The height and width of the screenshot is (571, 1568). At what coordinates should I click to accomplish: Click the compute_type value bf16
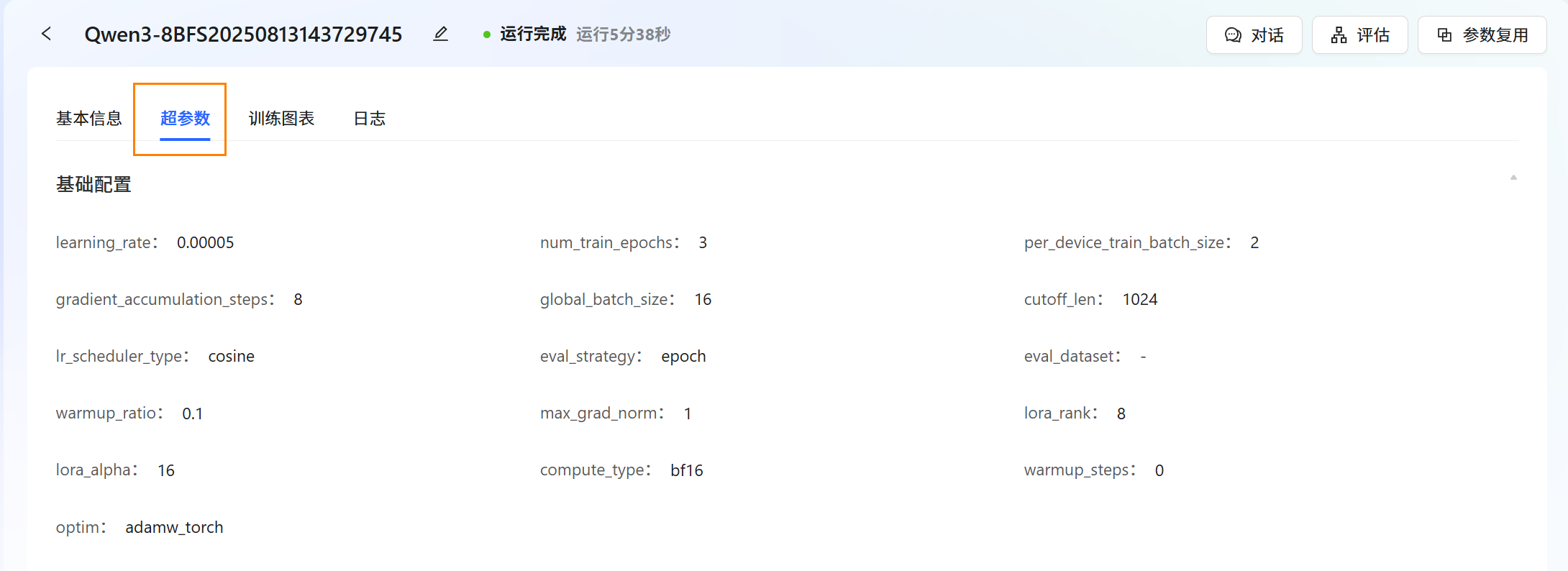686,470
